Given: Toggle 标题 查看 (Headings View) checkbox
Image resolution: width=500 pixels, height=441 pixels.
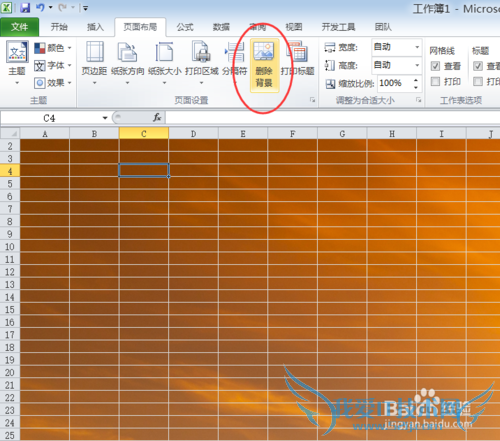Looking at the screenshot, I should (x=478, y=66).
